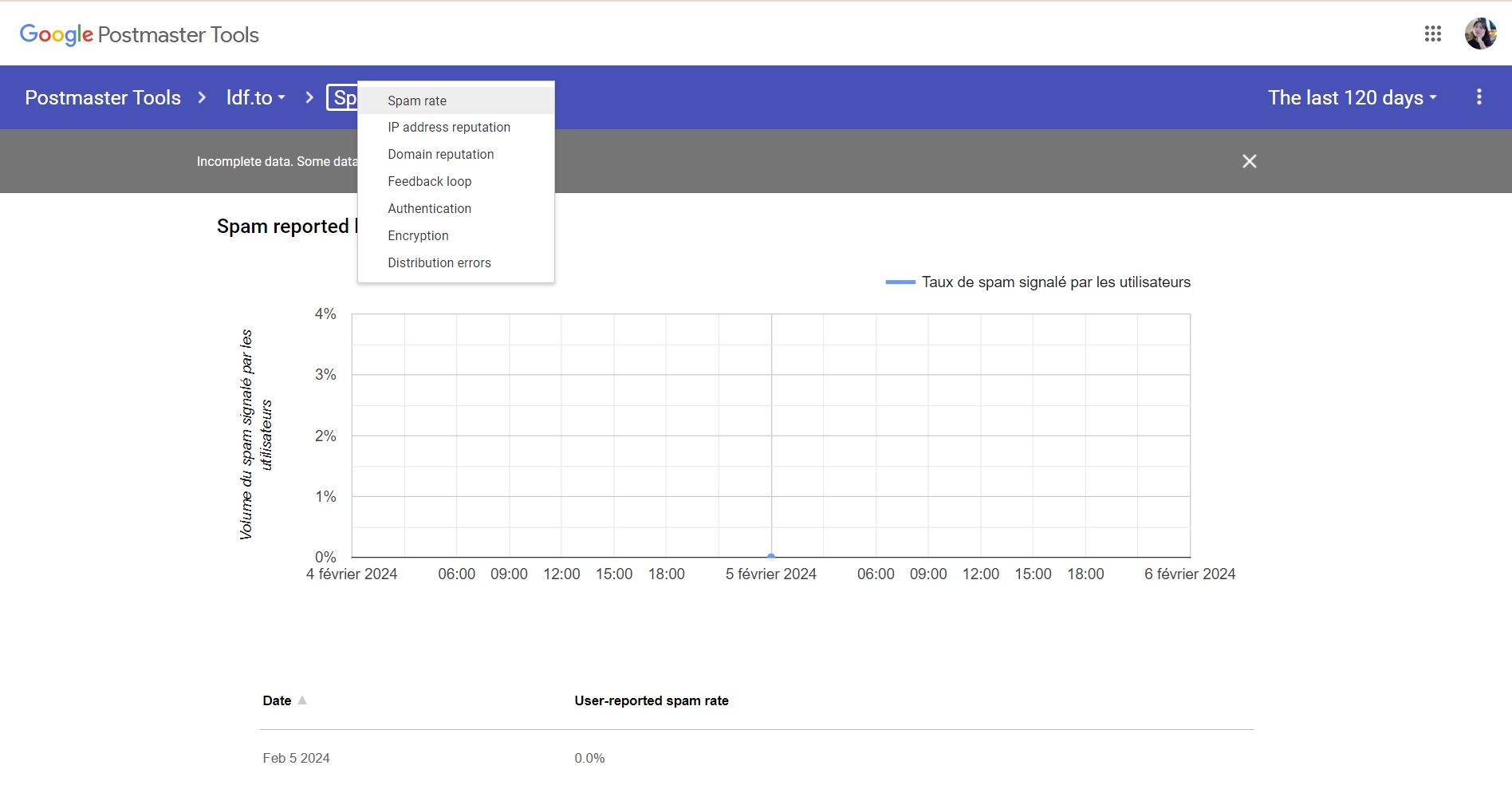Select Spam rate from the menu
Image resolution: width=1512 pixels, height=785 pixels.
click(417, 101)
